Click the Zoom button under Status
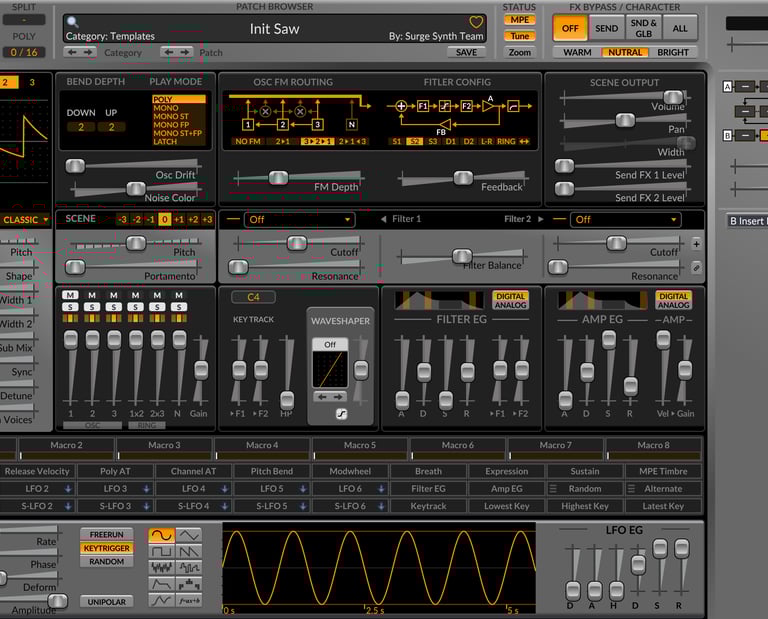This screenshot has width=768, height=619. click(519, 52)
